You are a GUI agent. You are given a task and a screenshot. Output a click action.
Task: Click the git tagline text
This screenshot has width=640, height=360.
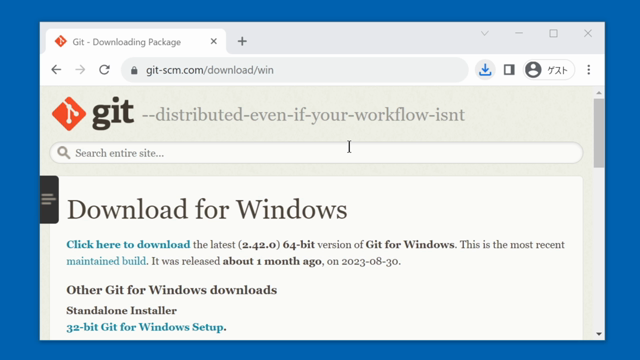303,115
